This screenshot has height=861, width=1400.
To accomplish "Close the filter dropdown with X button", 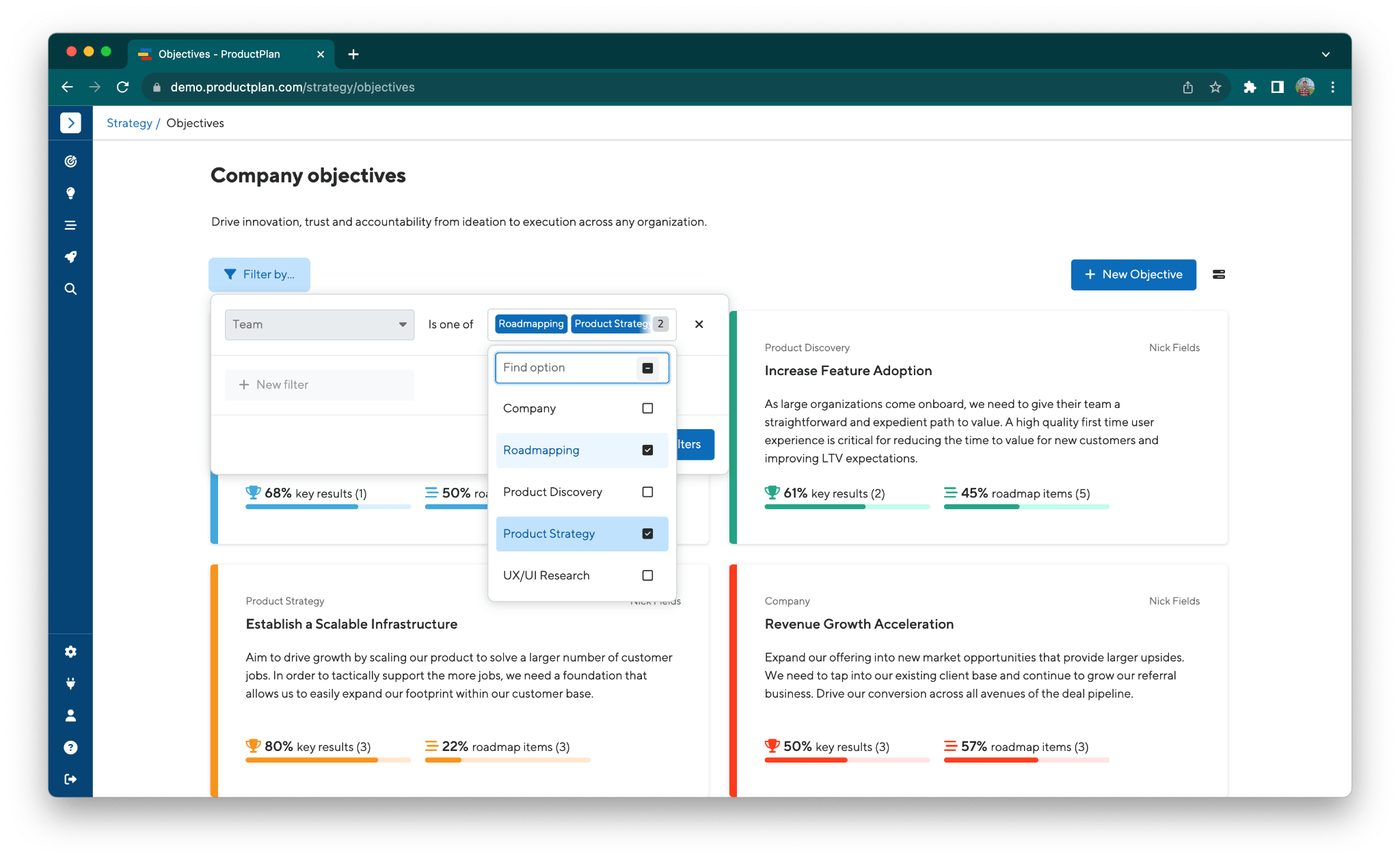I will (x=699, y=324).
